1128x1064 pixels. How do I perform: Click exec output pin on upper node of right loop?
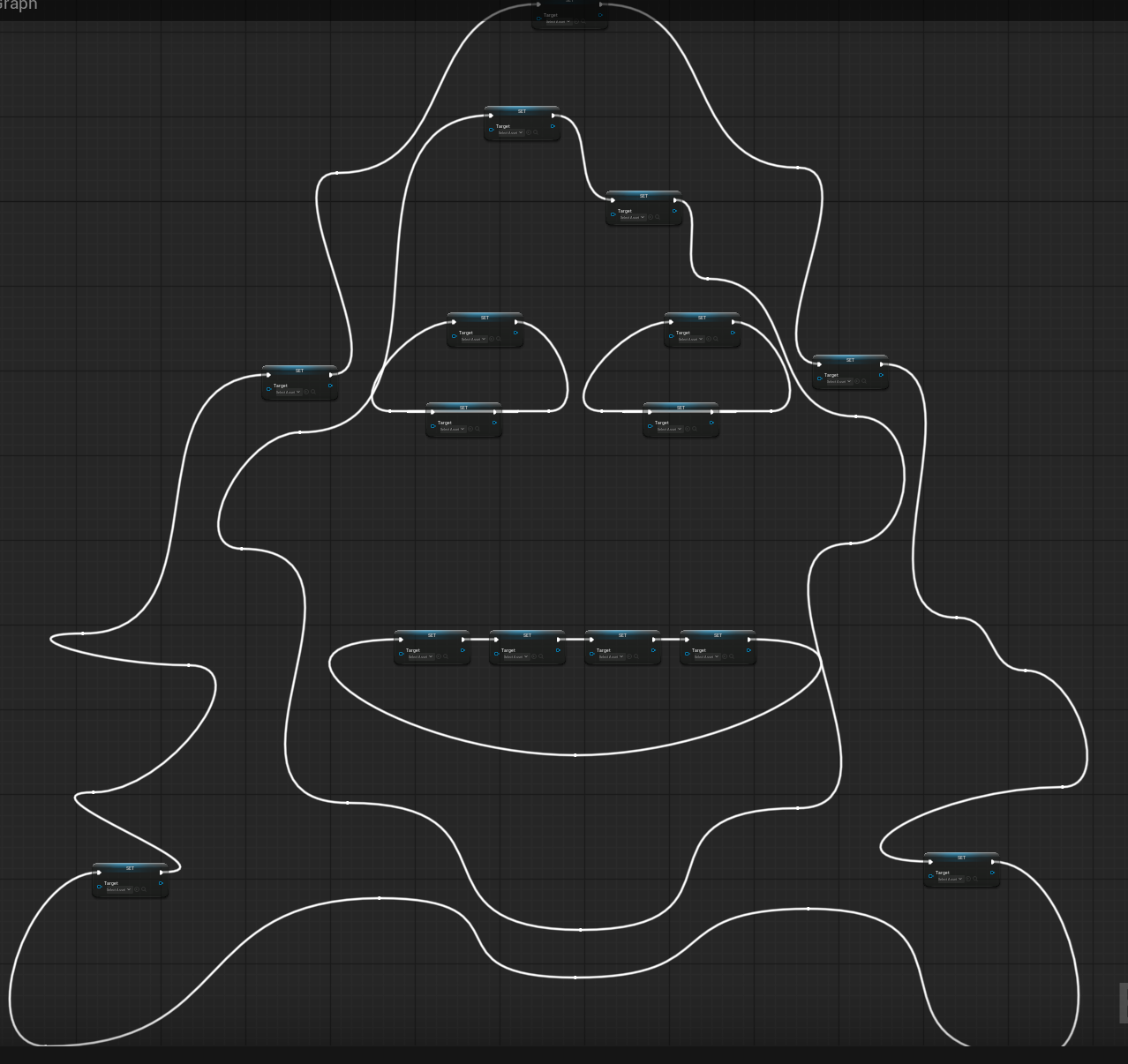pos(733,322)
